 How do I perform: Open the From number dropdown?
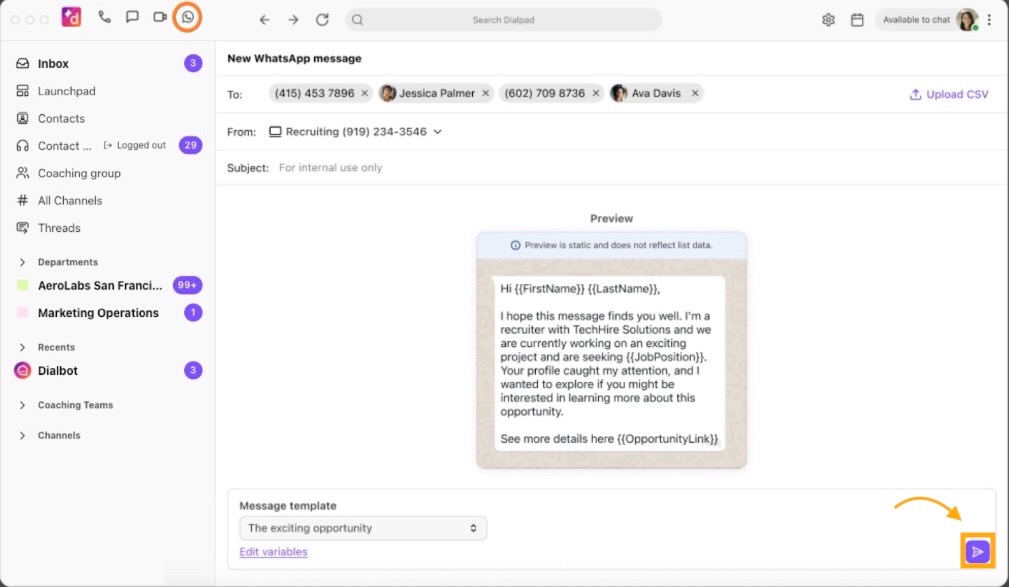click(x=355, y=132)
